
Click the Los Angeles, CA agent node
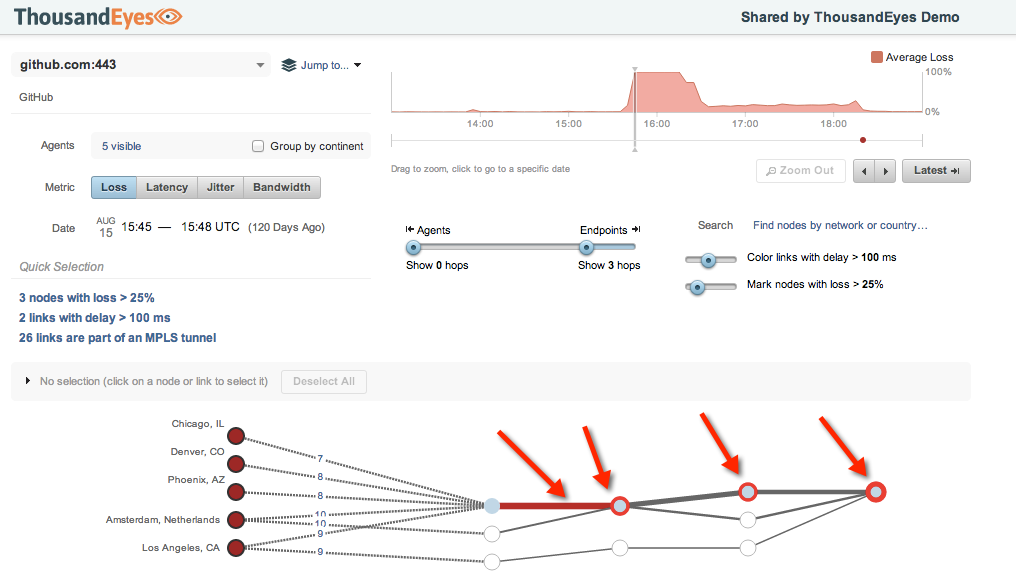[x=236, y=548]
